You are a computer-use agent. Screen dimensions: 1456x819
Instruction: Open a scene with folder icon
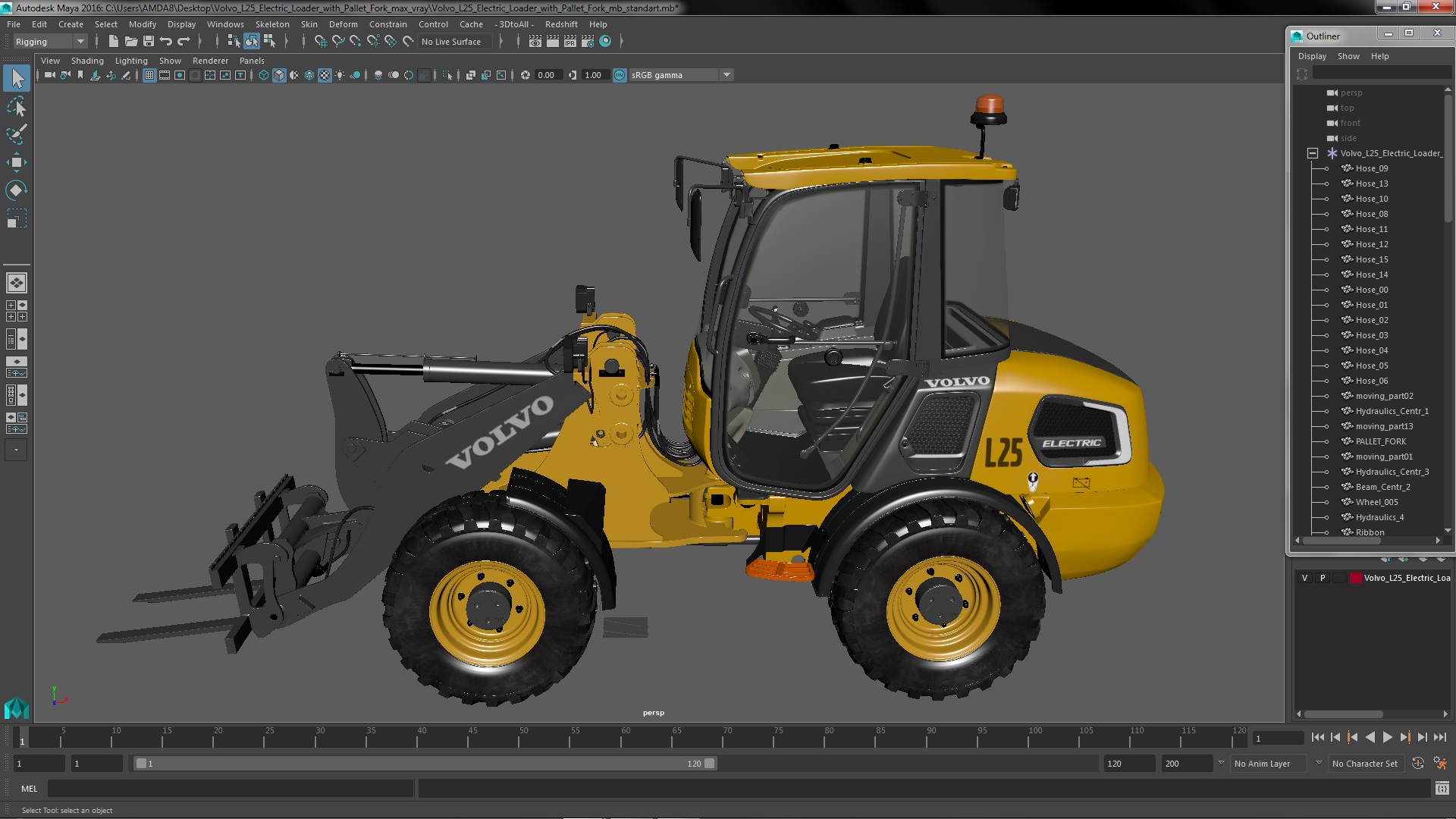131,42
